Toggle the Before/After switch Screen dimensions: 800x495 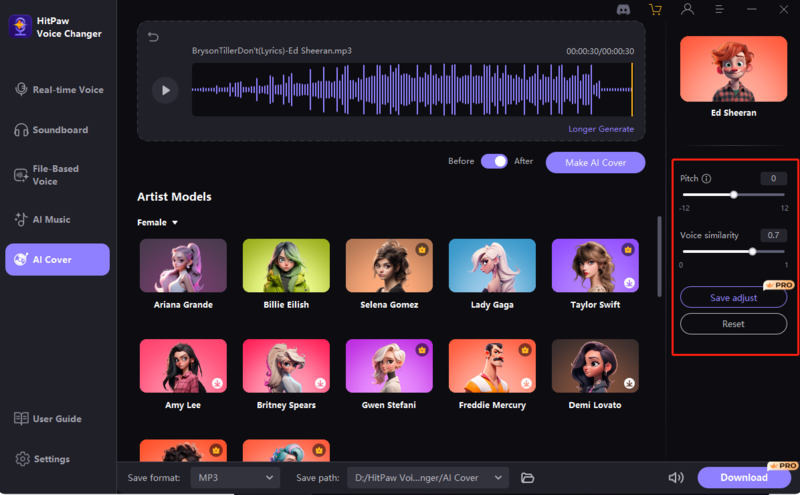[x=494, y=161]
